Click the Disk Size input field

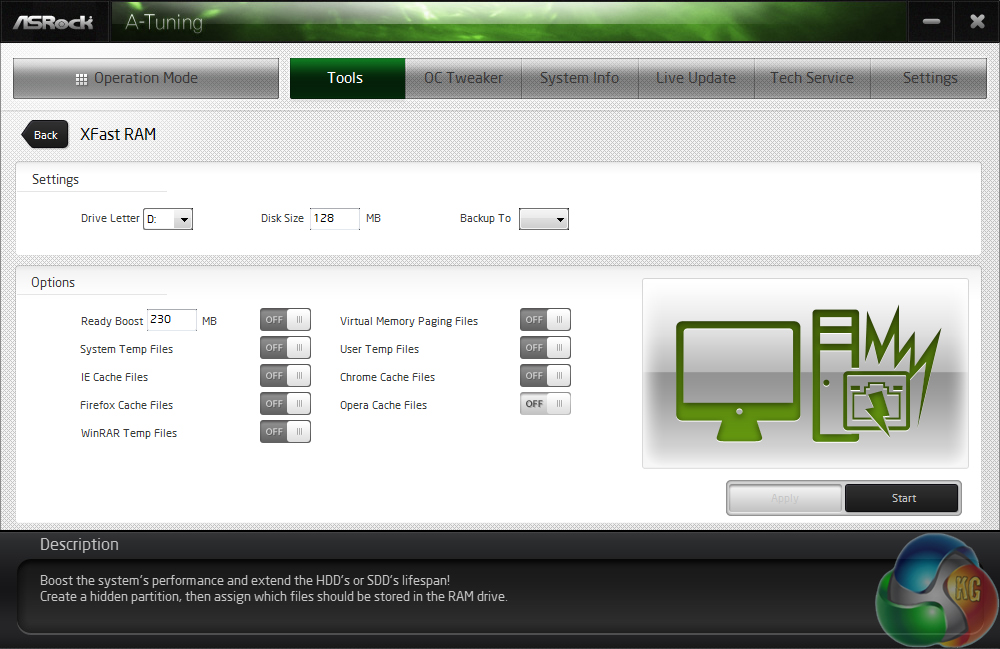(x=335, y=219)
